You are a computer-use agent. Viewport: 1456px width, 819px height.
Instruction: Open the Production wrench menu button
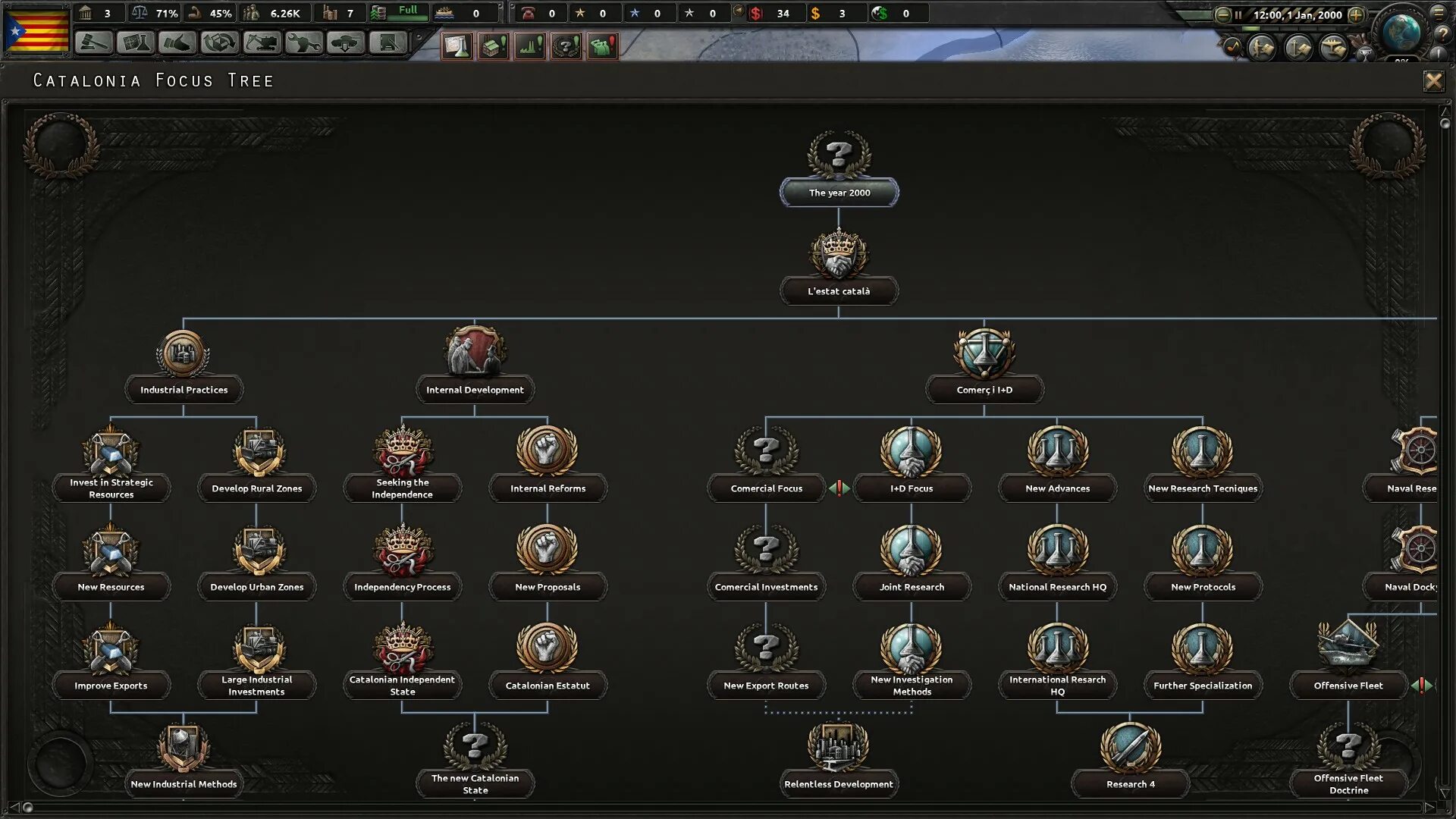(x=304, y=43)
